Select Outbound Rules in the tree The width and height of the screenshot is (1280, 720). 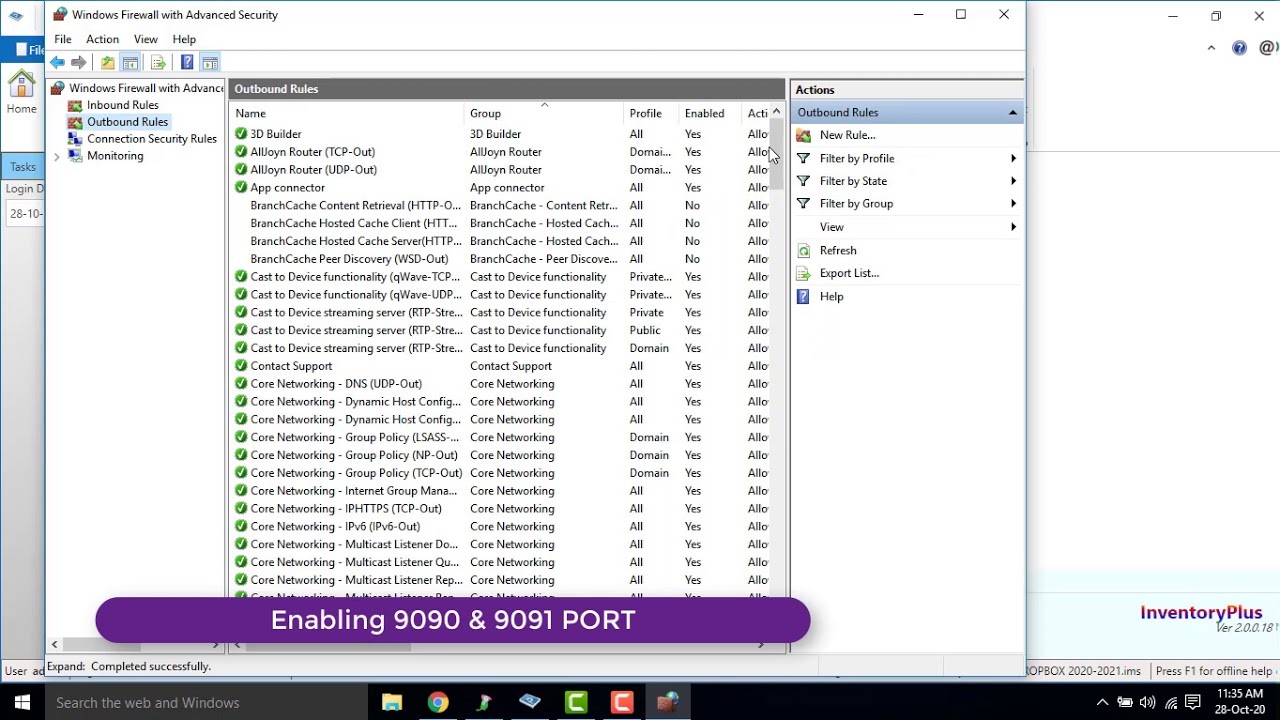(x=127, y=122)
